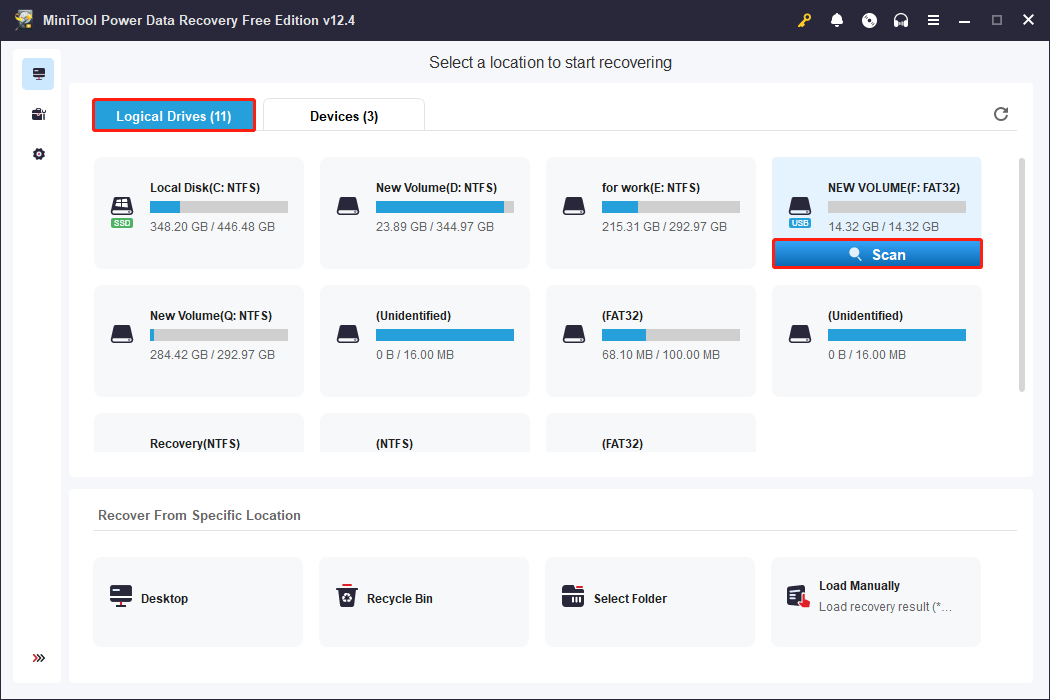Click Scan button for NEW VOLUME F
Screen dimensions: 1050x700
(877, 254)
